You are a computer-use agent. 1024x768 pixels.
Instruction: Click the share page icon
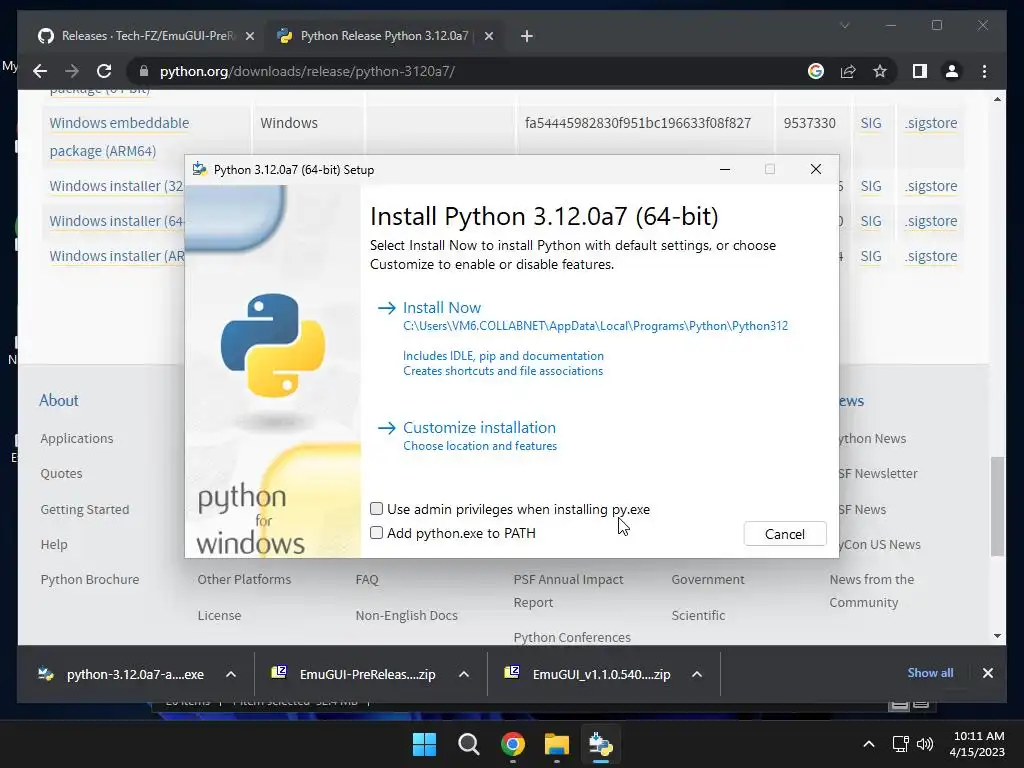point(848,71)
